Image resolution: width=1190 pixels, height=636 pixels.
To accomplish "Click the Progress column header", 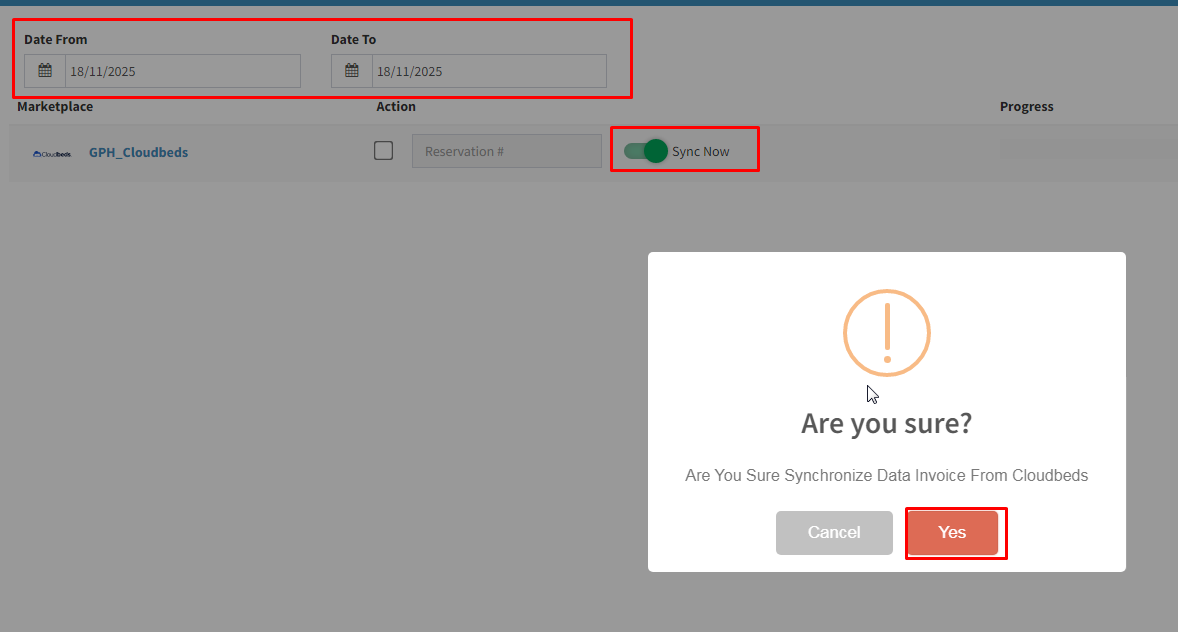I will click(1026, 107).
